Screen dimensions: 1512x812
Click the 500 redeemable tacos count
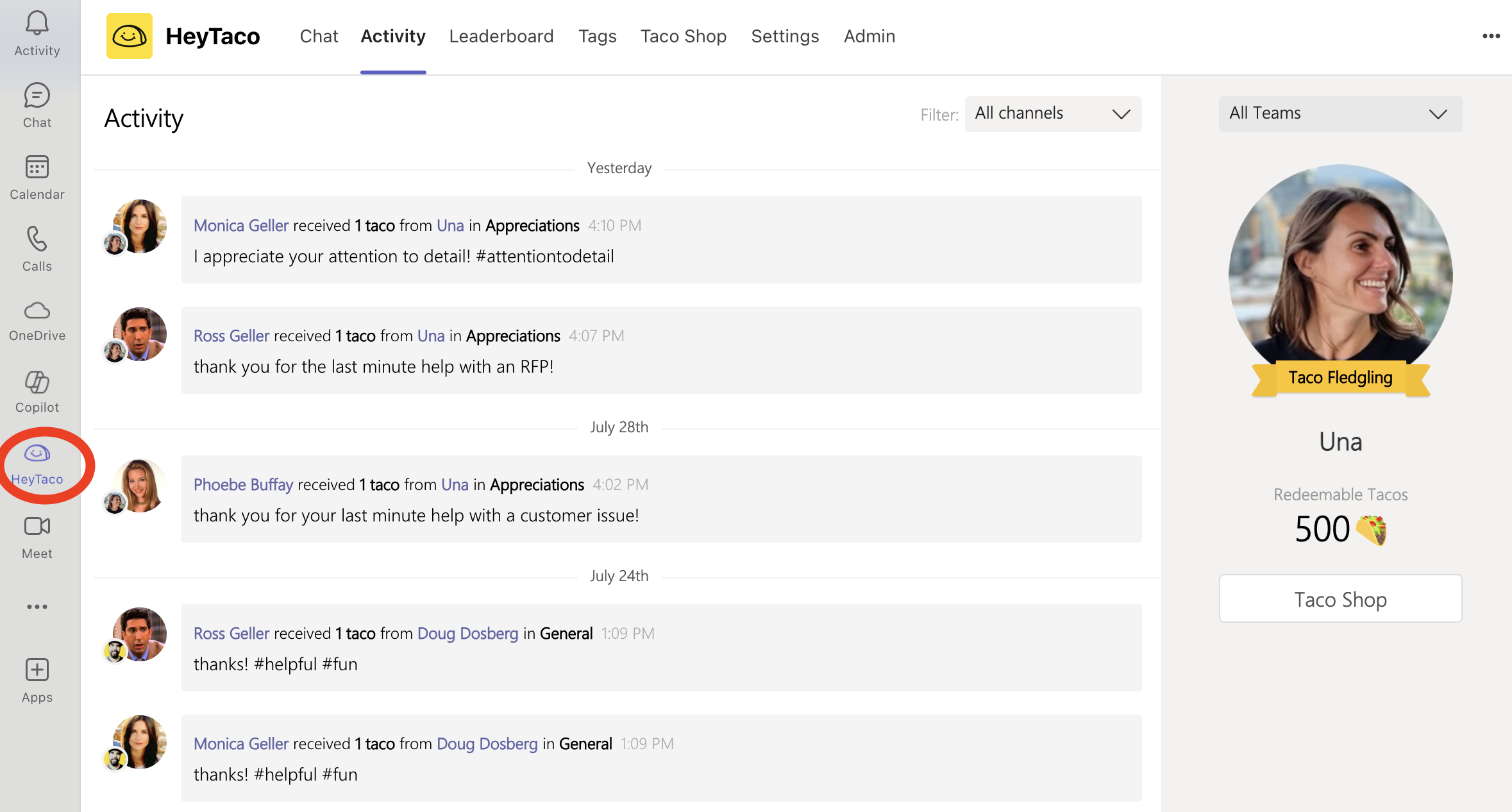click(x=1322, y=530)
